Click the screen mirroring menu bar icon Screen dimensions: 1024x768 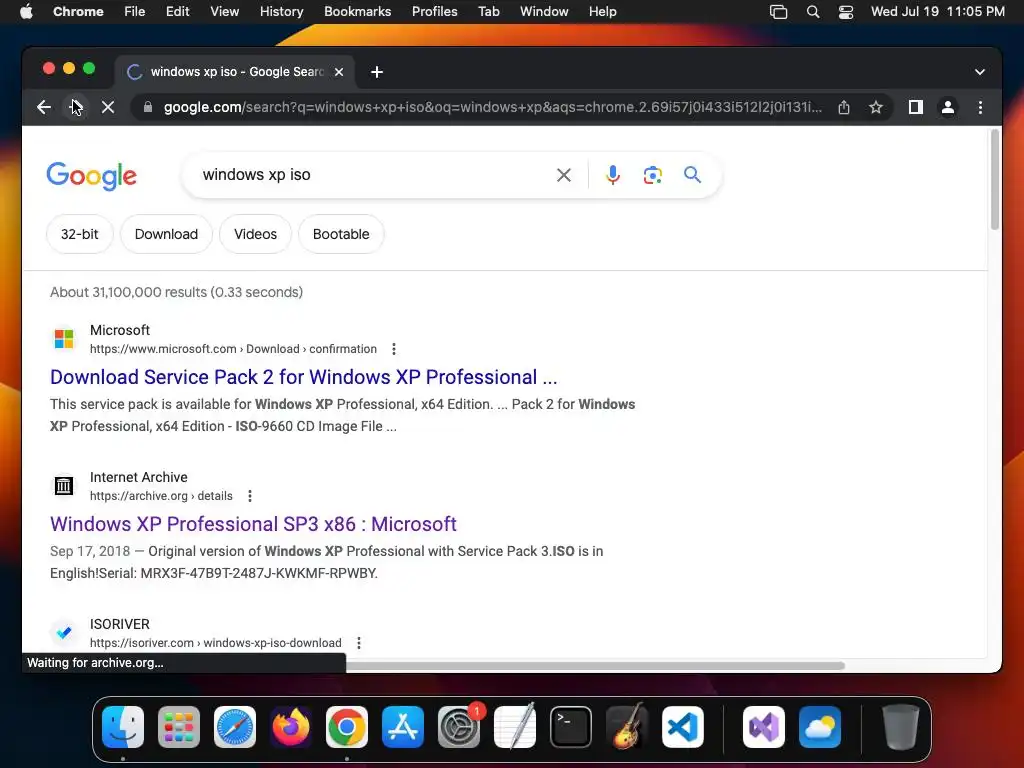pyautogui.click(x=778, y=12)
